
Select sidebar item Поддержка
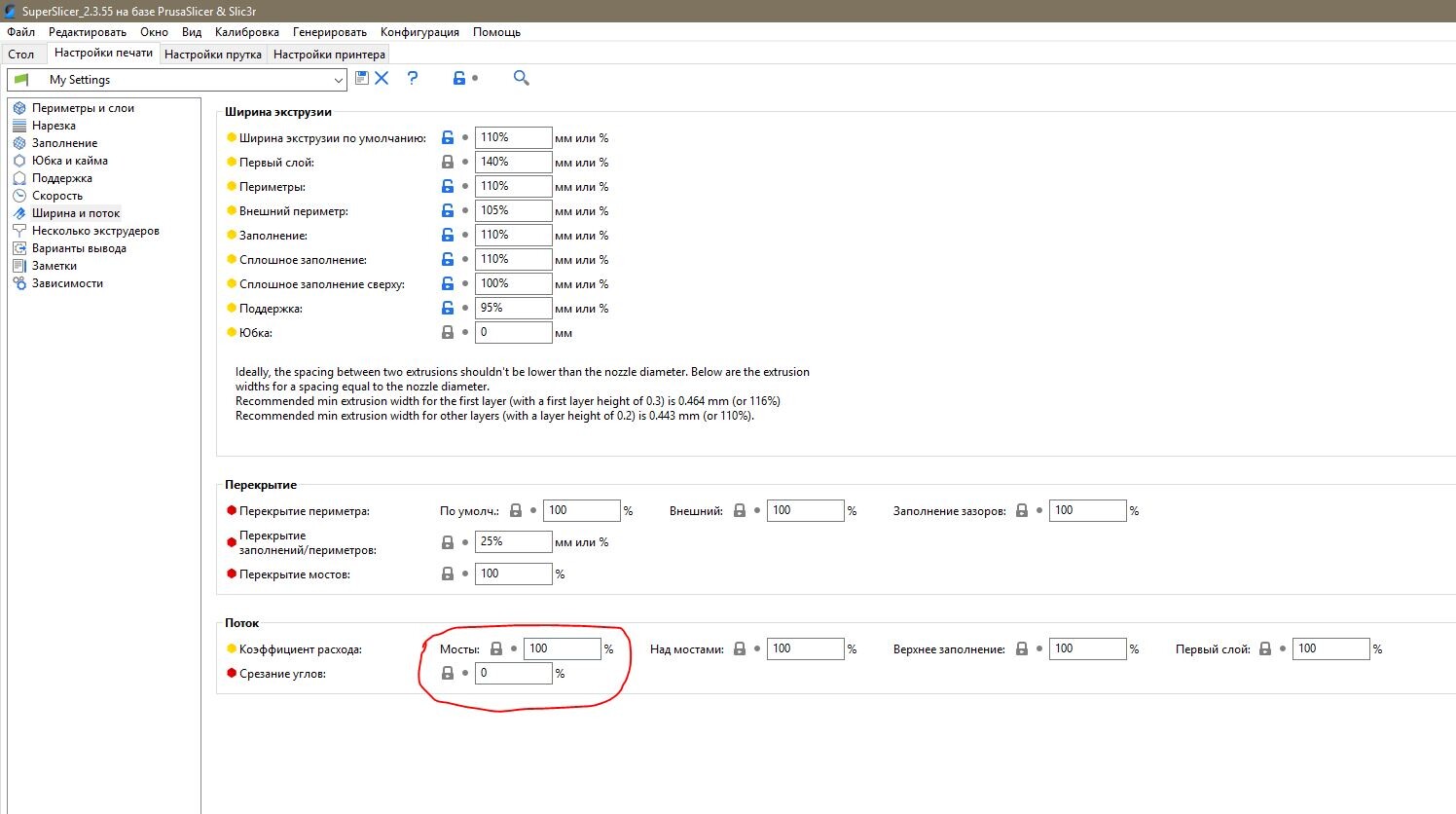(62, 178)
